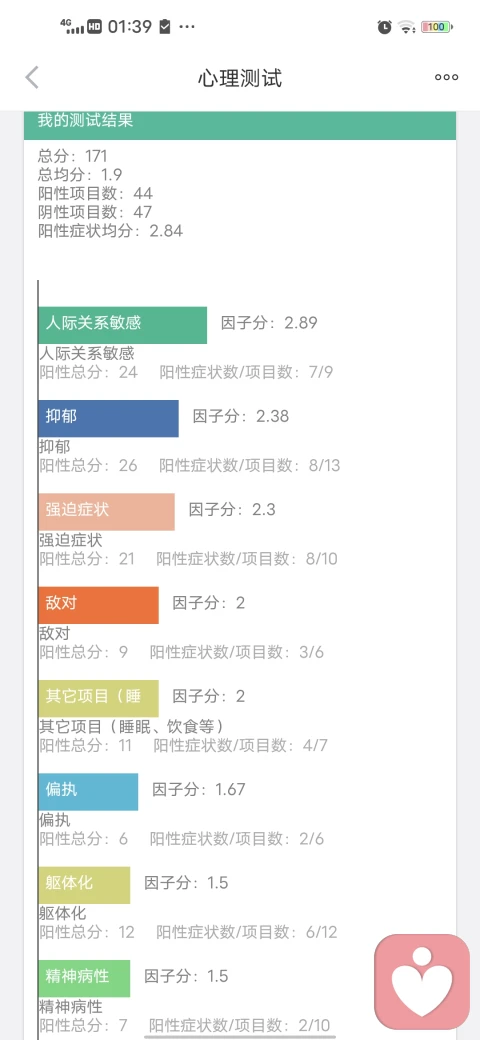480x1040 pixels.
Task: Select the yellow 其它项目 bar
Action: pos(98,698)
